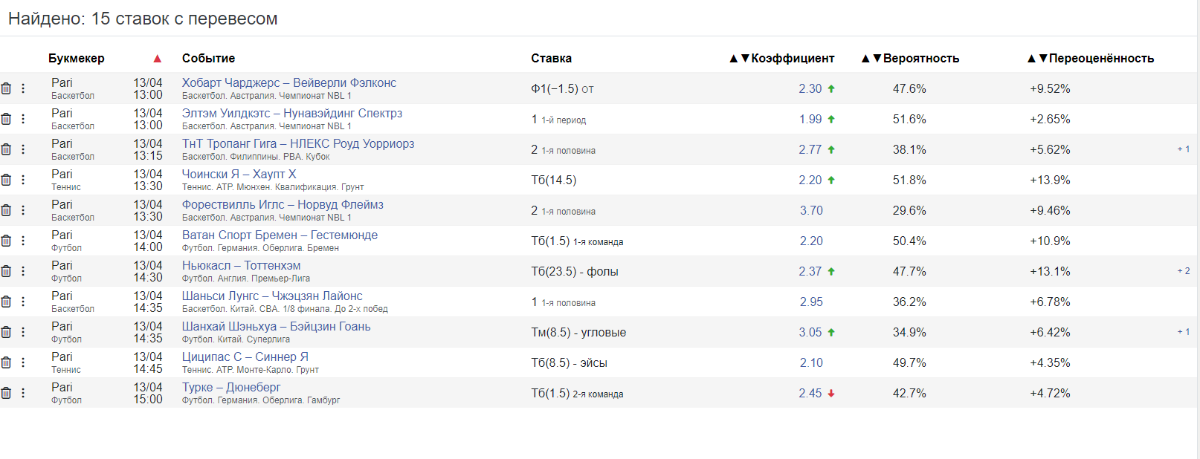The width and height of the screenshot is (1200, 459).
Task: Trash the Турке – Дюнеберг bet row
Action: pos(6,393)
